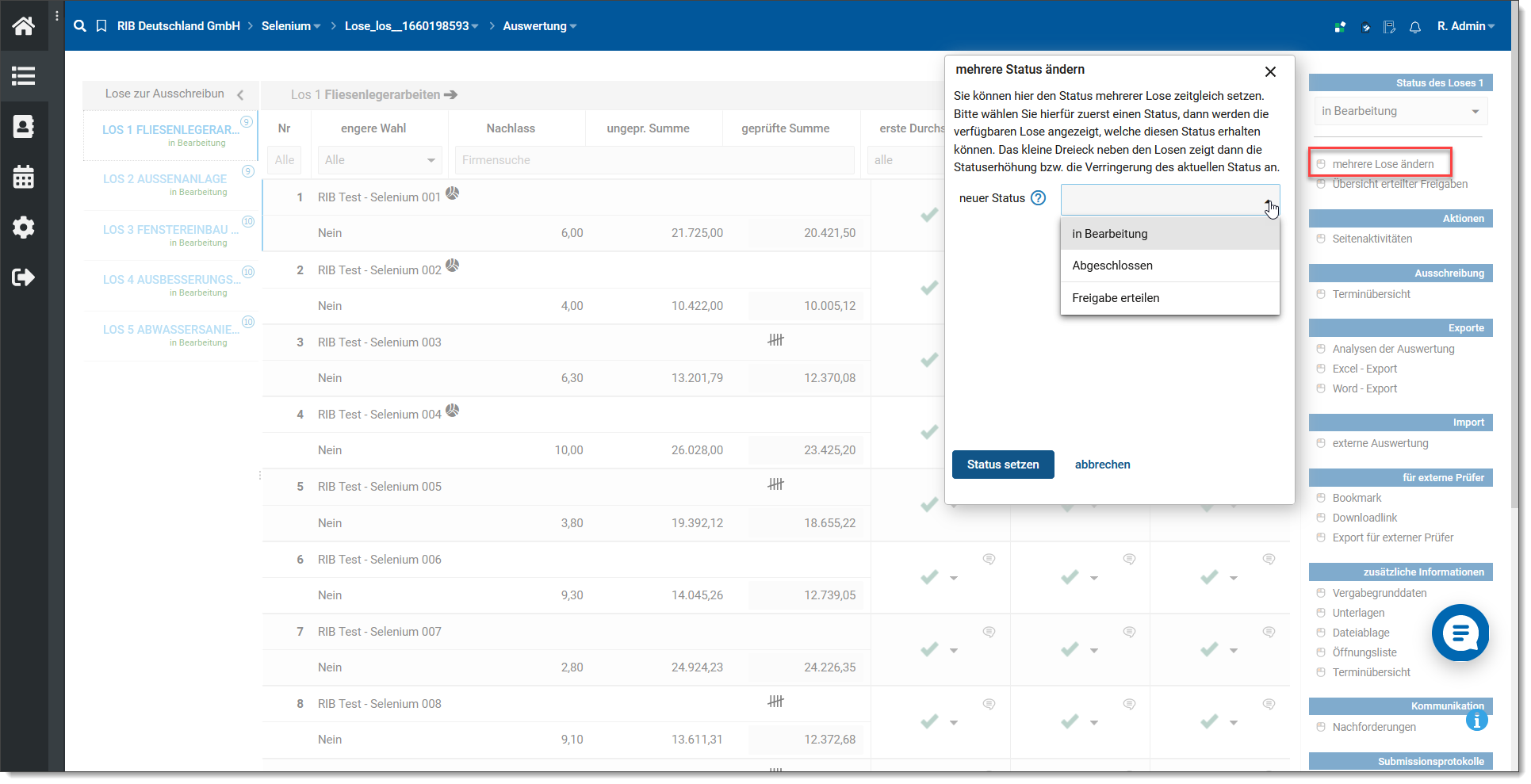
Task: Click mehrere Lose ändern link
Action: click(x=1383, y=164)
